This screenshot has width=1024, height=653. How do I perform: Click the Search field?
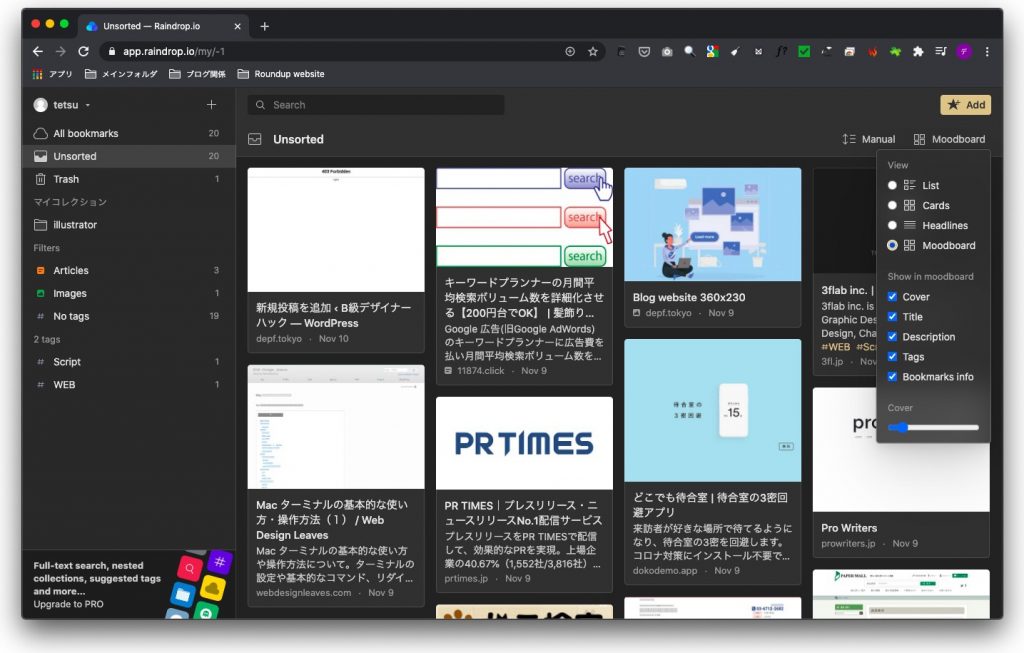tap(376, 104)
